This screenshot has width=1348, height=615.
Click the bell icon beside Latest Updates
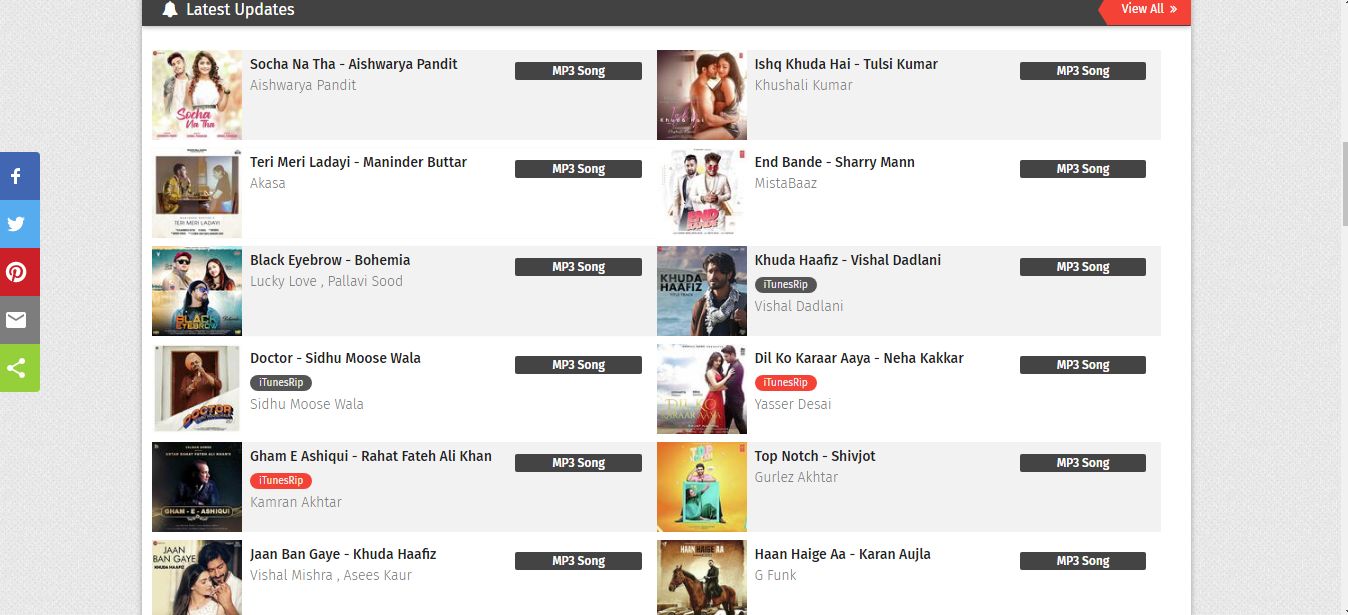coord(170,10)
